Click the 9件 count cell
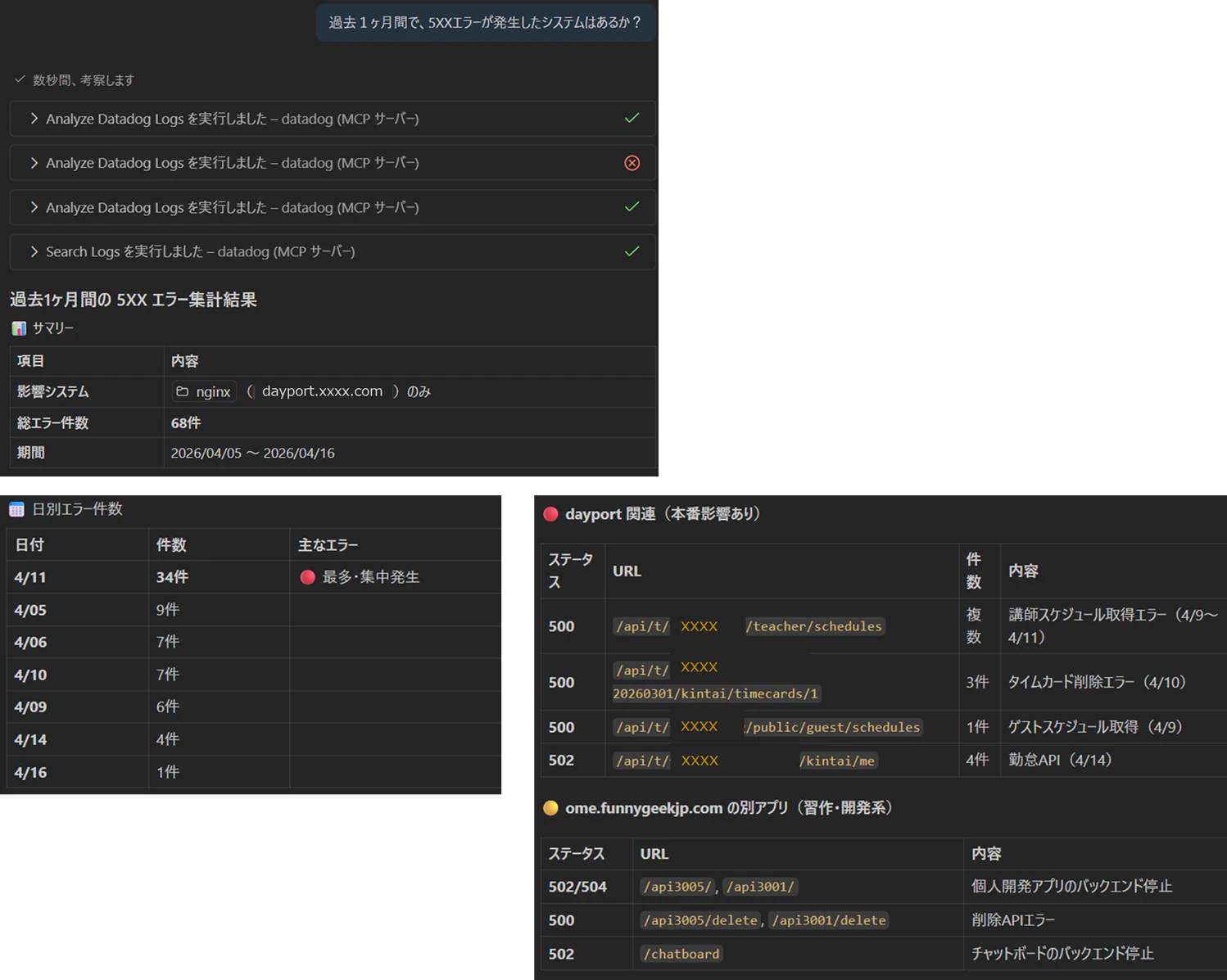The image size is (1227, 980). [x=219, y=610]
